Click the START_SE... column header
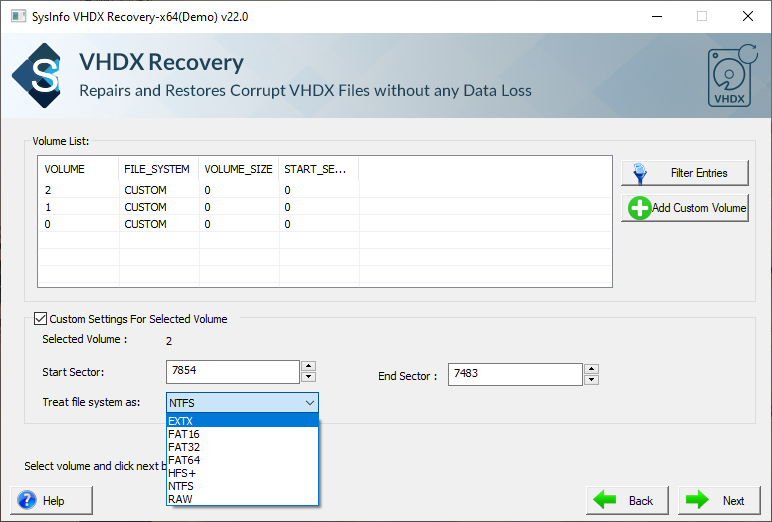Viewport: 772px width, 522px height. click(x=319, y=169)
